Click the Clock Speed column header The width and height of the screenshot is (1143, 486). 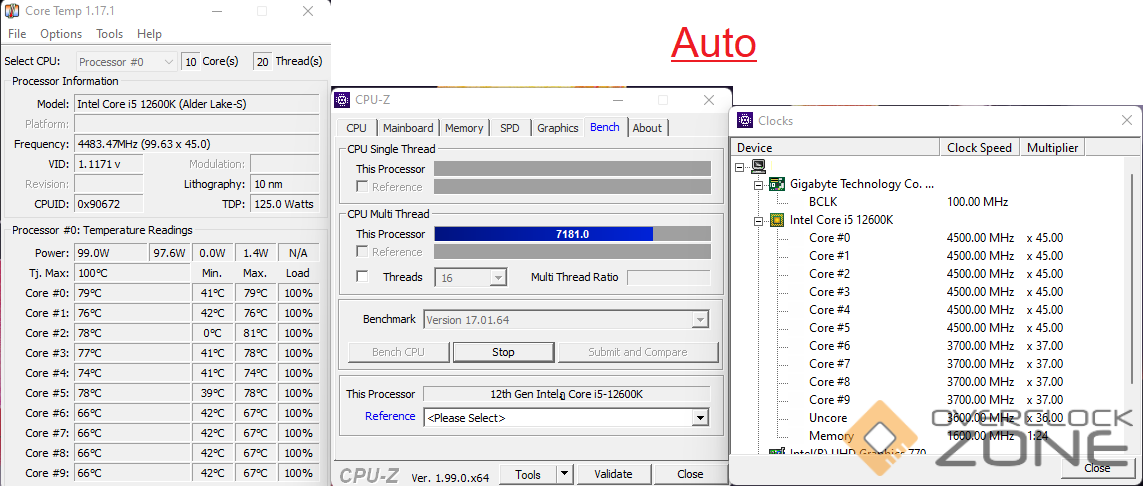click(x=980, y=148)
